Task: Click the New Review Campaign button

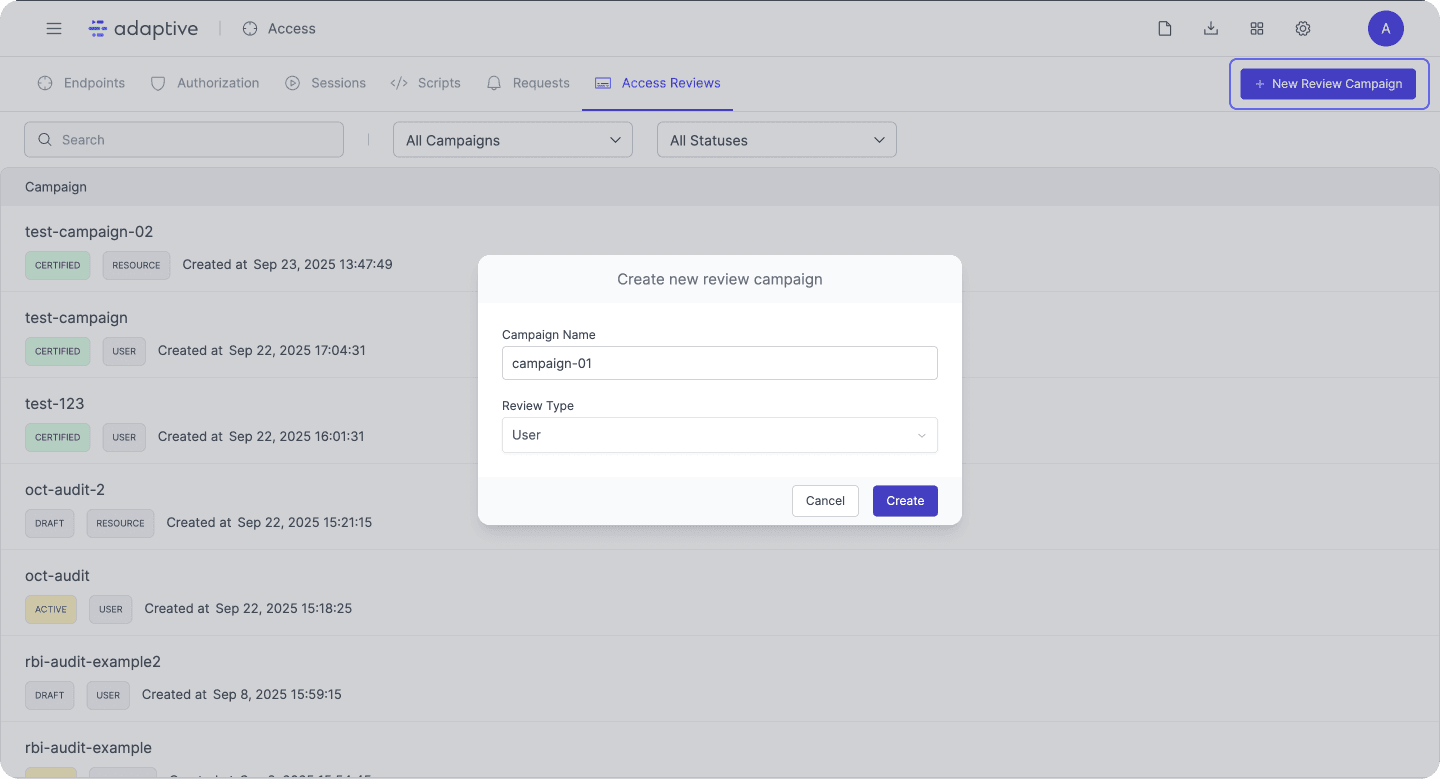Action: click(1328, 84)
